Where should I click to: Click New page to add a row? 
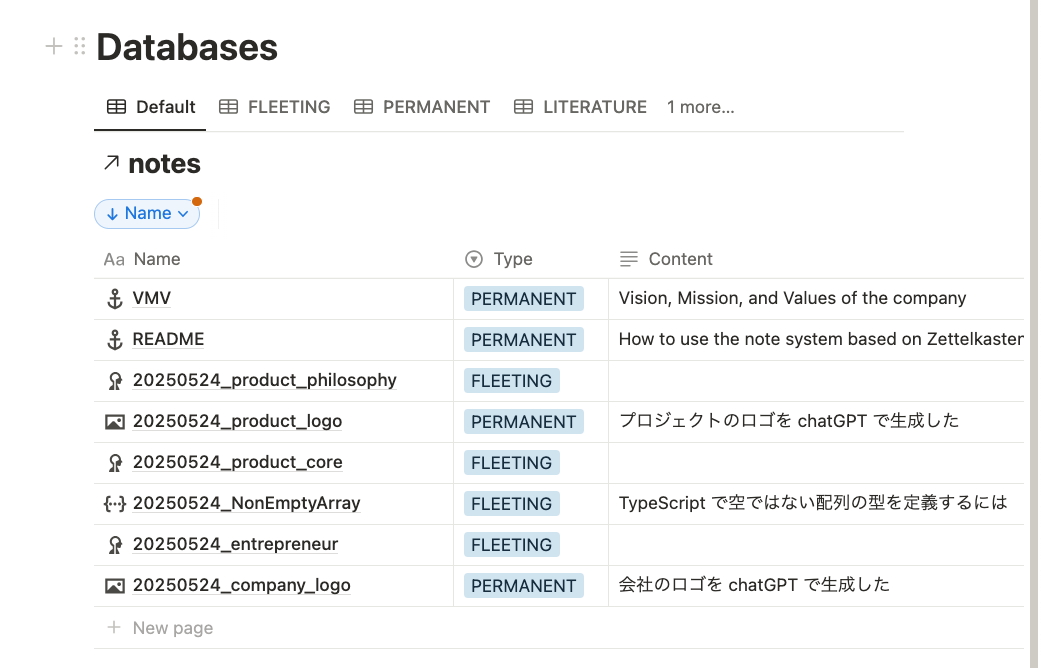click(172, 628)
